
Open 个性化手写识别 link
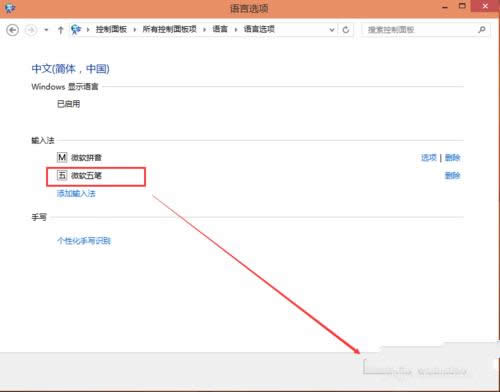(x=84, y=241)
